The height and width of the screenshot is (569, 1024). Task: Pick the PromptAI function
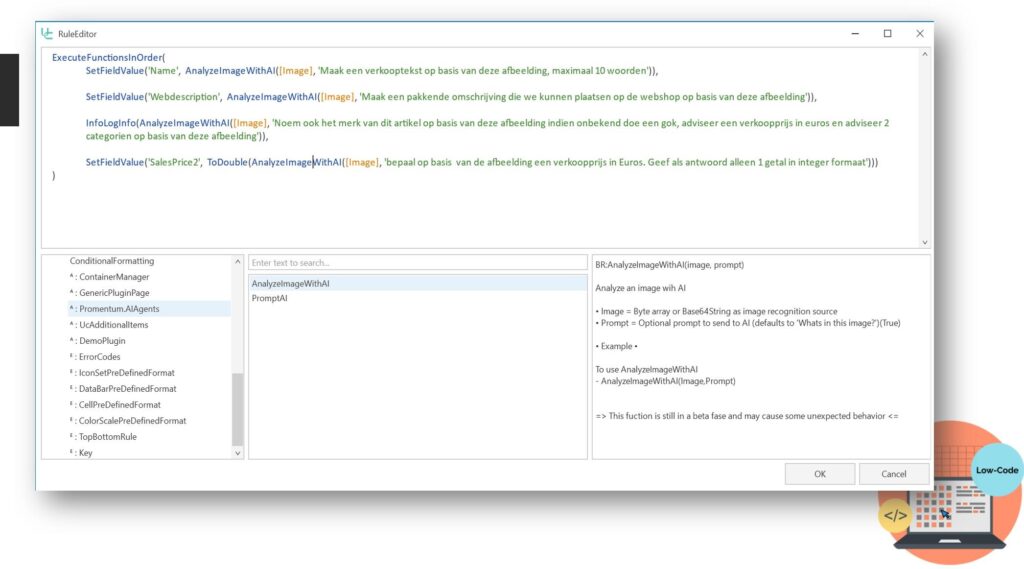(x=270, y=298)
